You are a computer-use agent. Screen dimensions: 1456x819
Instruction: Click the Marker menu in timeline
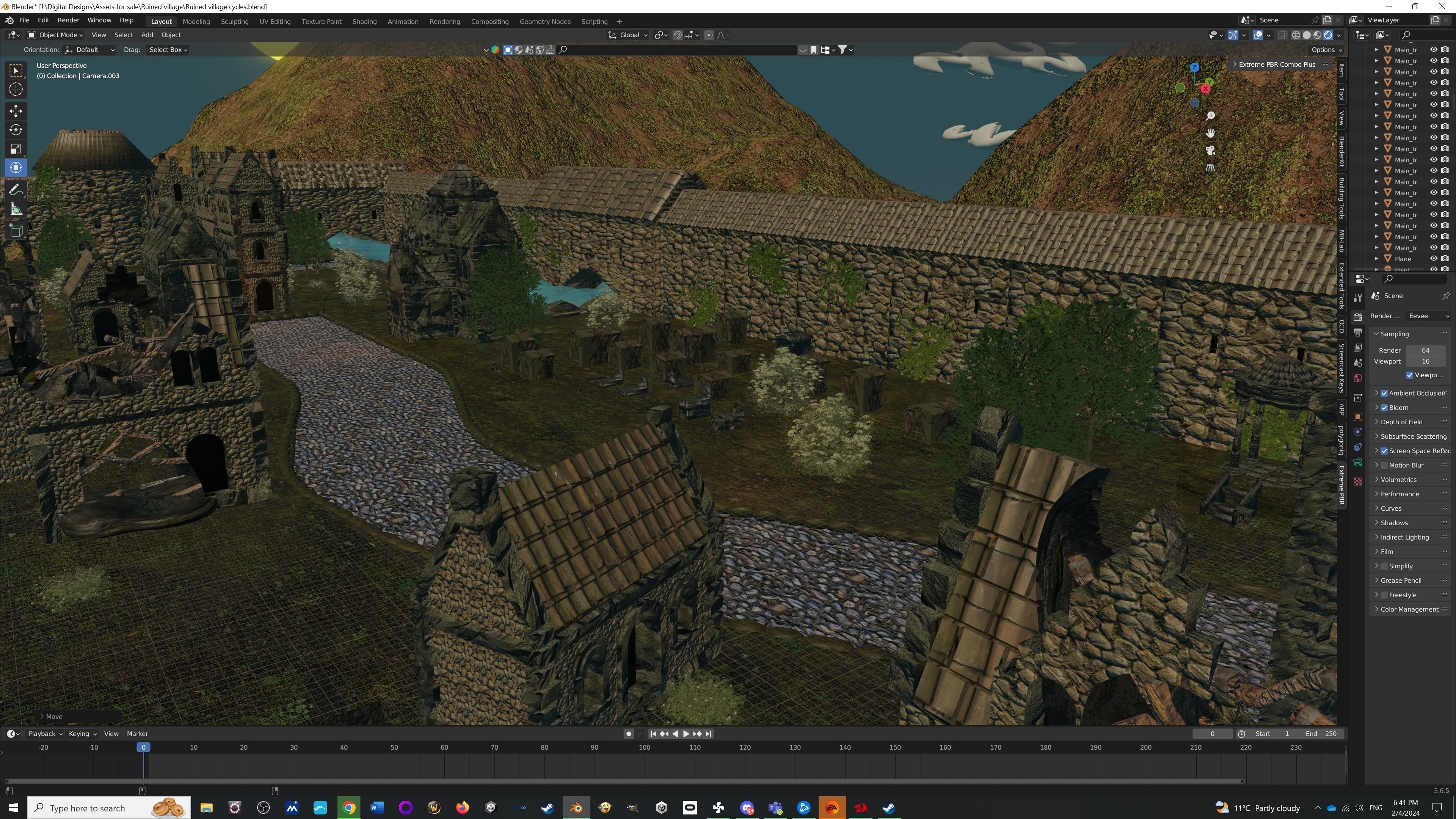(137, 734)
